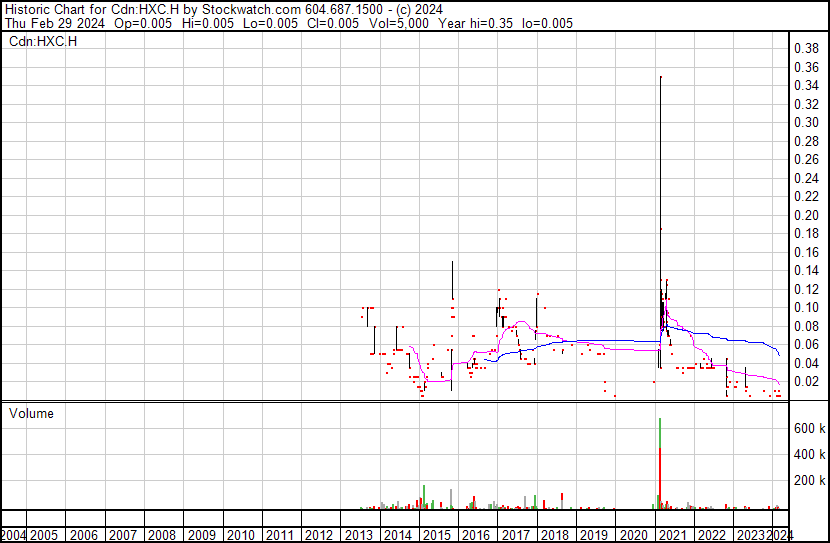Click the 2014 year label on time axis
Image resolution: width=830 pixels, height=543 pixels.
pyautogui.click(x=398, y=535)
